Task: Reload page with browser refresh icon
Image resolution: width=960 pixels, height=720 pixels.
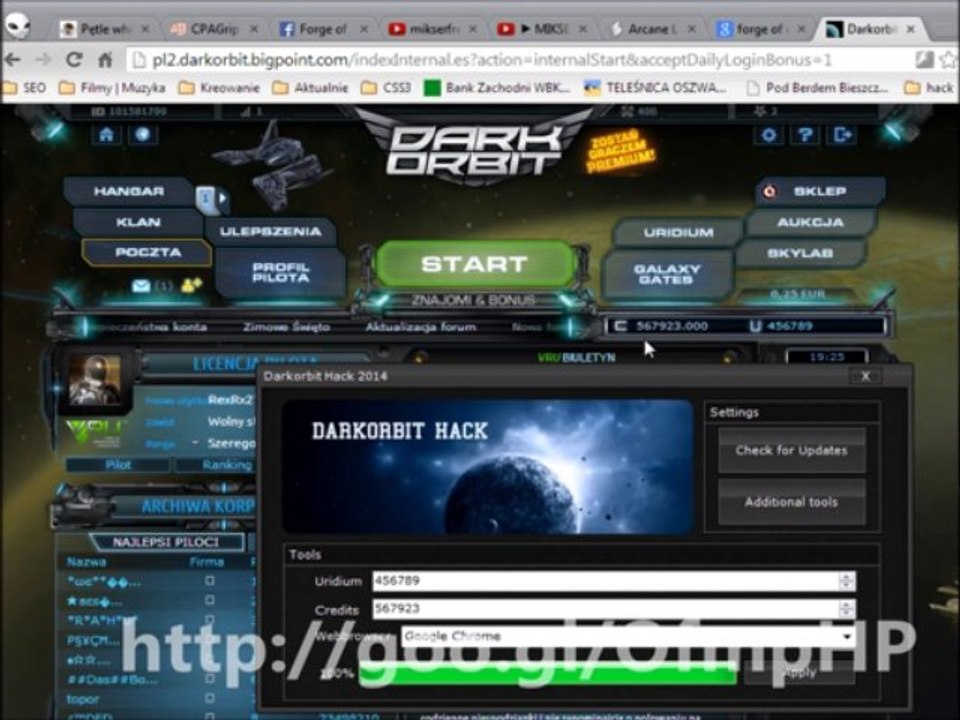Action: pos(75,59)
